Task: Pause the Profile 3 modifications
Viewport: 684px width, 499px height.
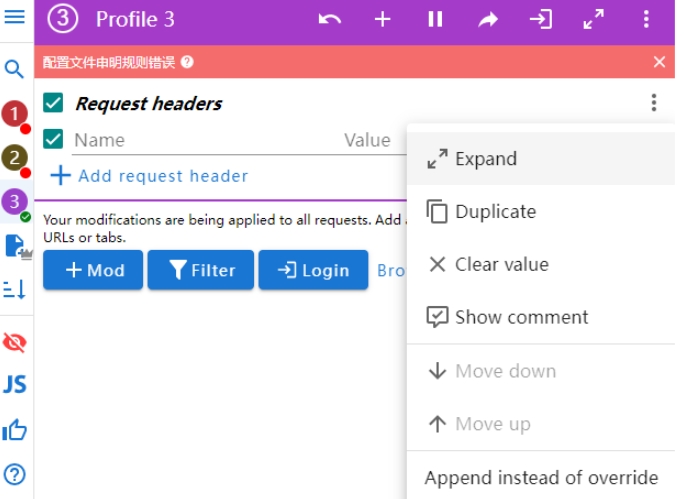Action: [x=435, y=19]
